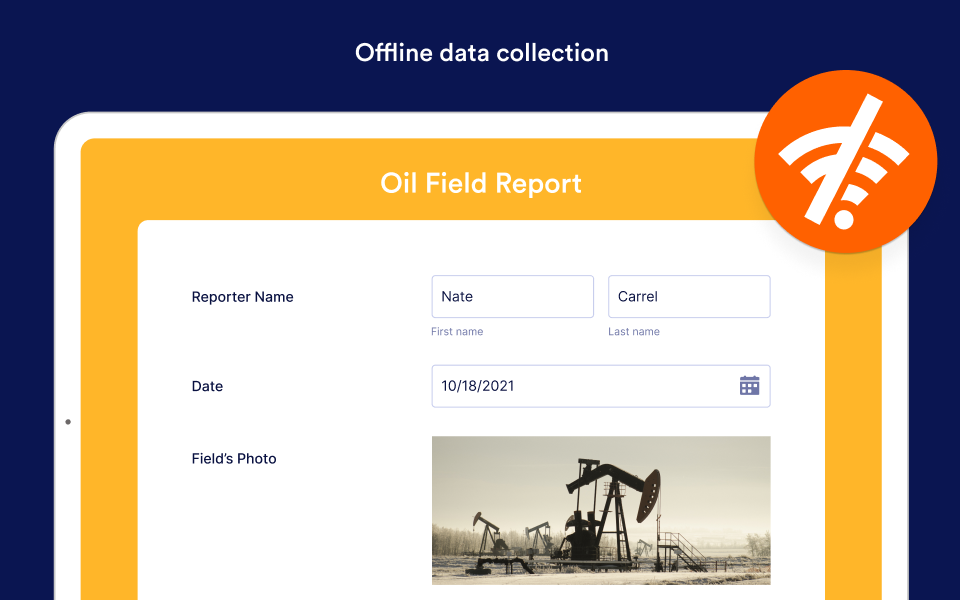
Task: Click the Reporter Name label
Action: tap(242, 297)
